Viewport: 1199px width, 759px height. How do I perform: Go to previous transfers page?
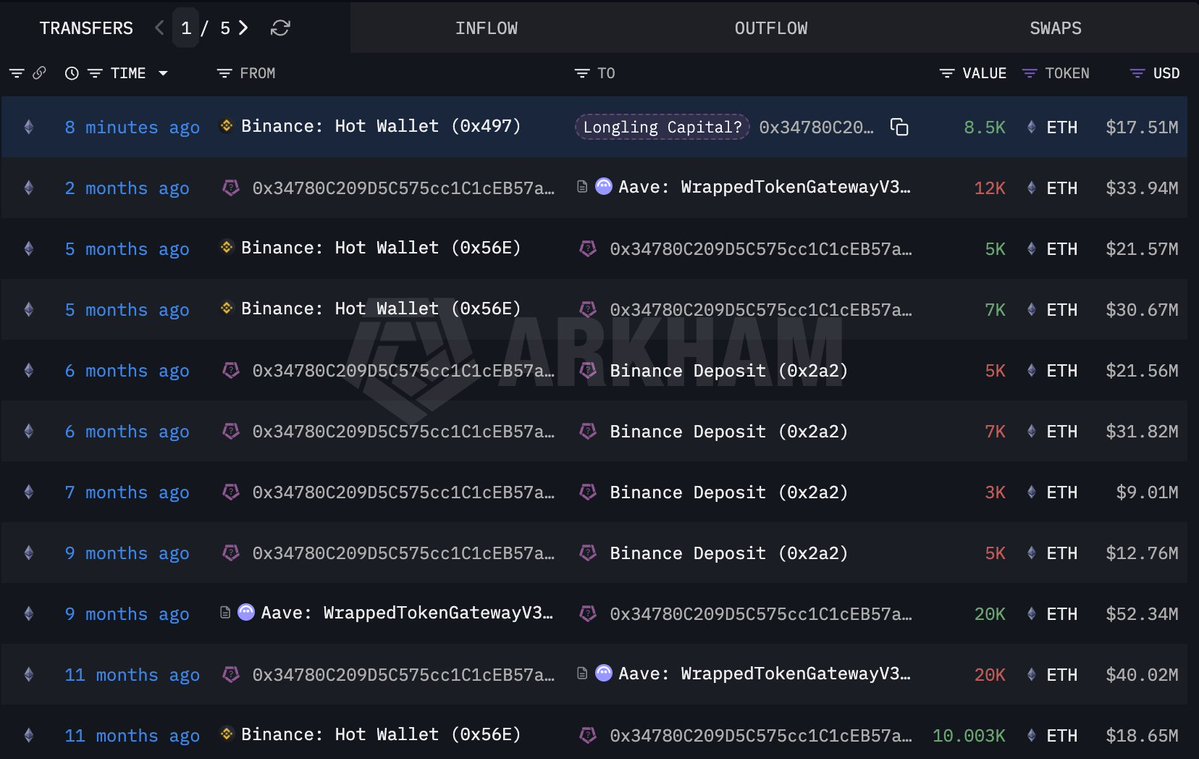click(x=159, y=28)
